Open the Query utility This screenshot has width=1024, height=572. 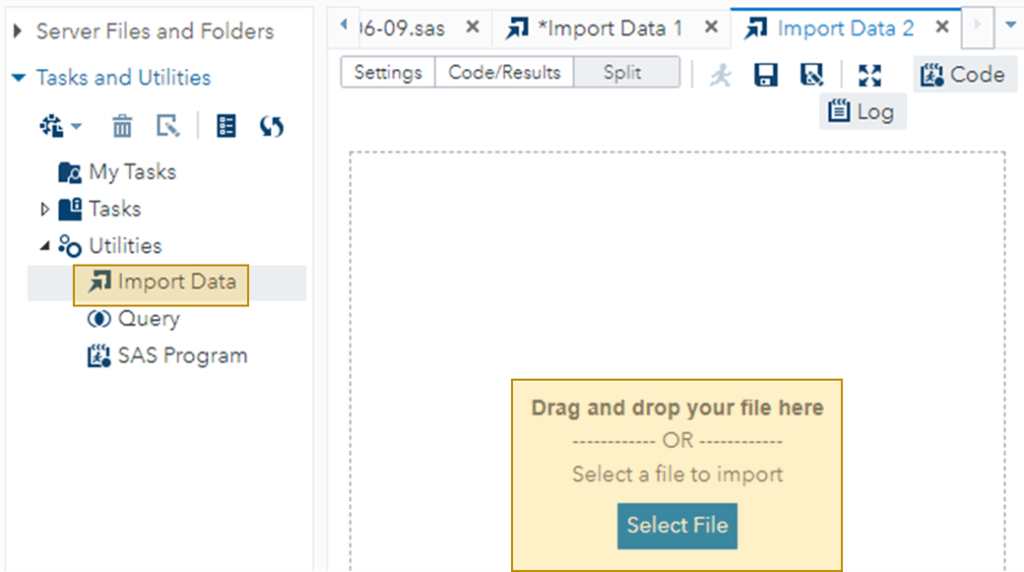click(148, 319)
